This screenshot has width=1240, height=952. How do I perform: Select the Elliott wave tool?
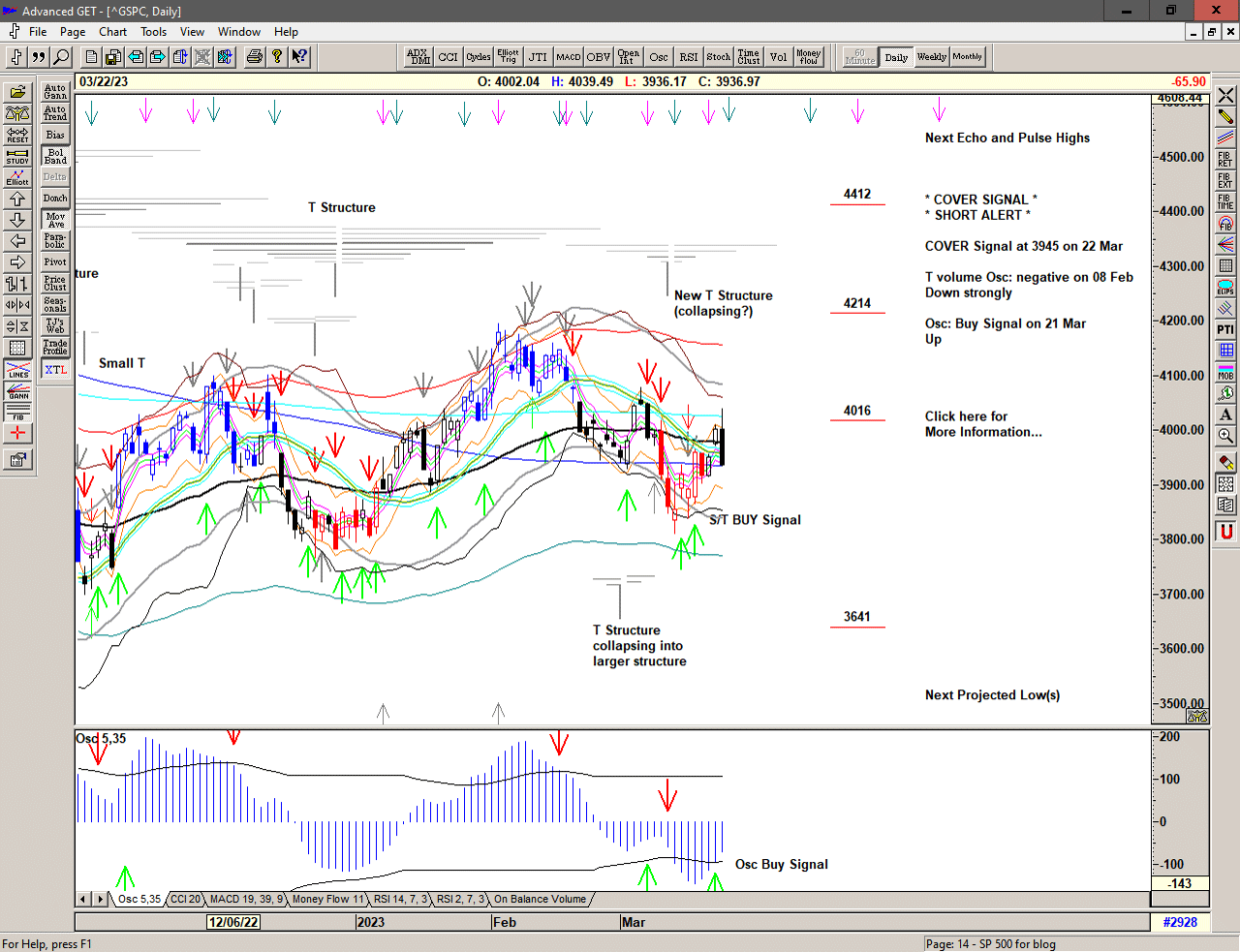coord(17,177)
